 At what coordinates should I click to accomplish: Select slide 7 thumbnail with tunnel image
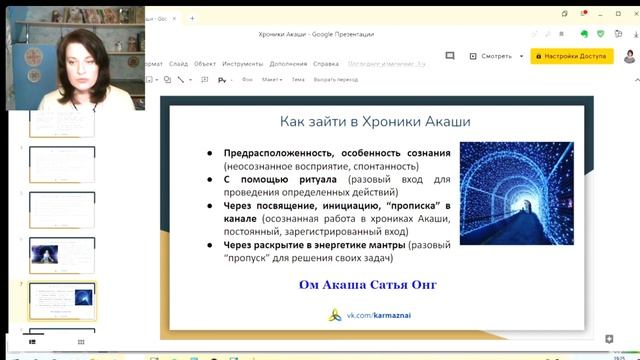(62, 301)
